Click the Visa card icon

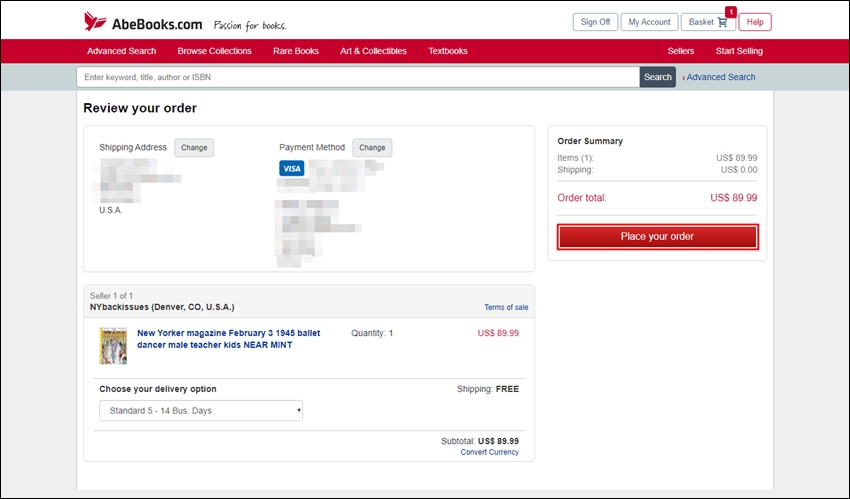coord(292,169)
